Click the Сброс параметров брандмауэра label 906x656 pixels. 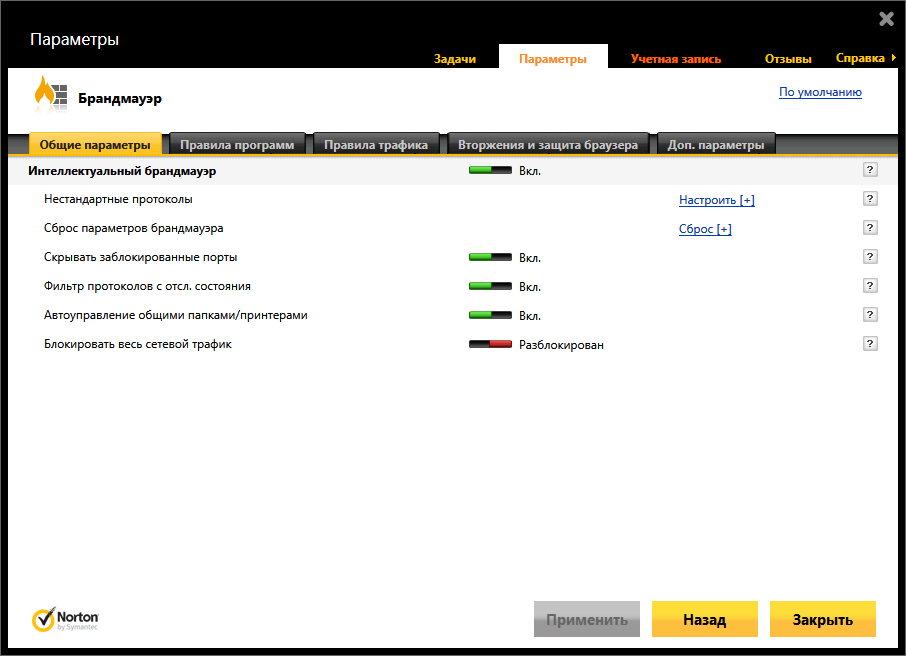coord(133,228)
